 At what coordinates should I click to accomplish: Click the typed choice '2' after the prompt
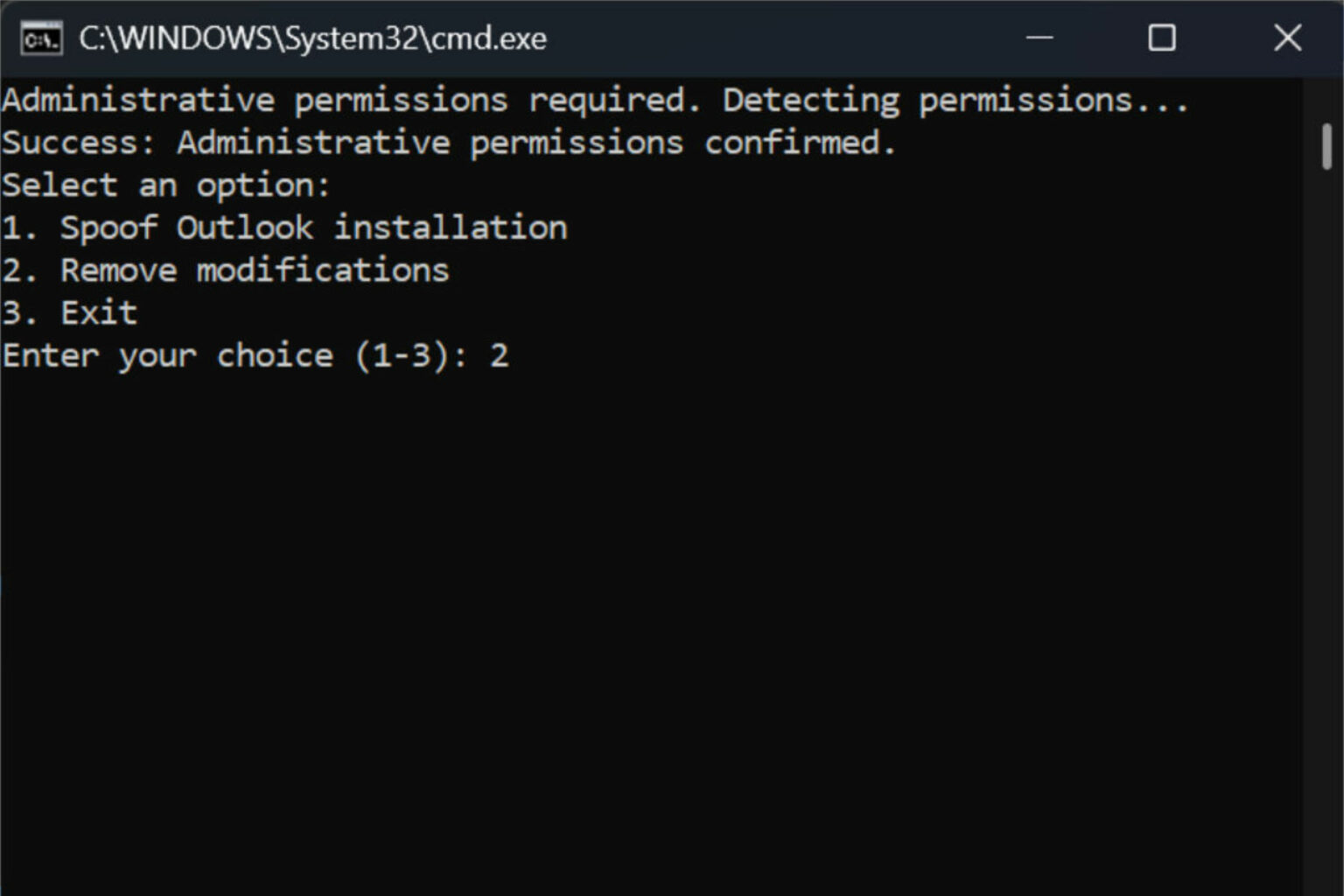(499, 355)
